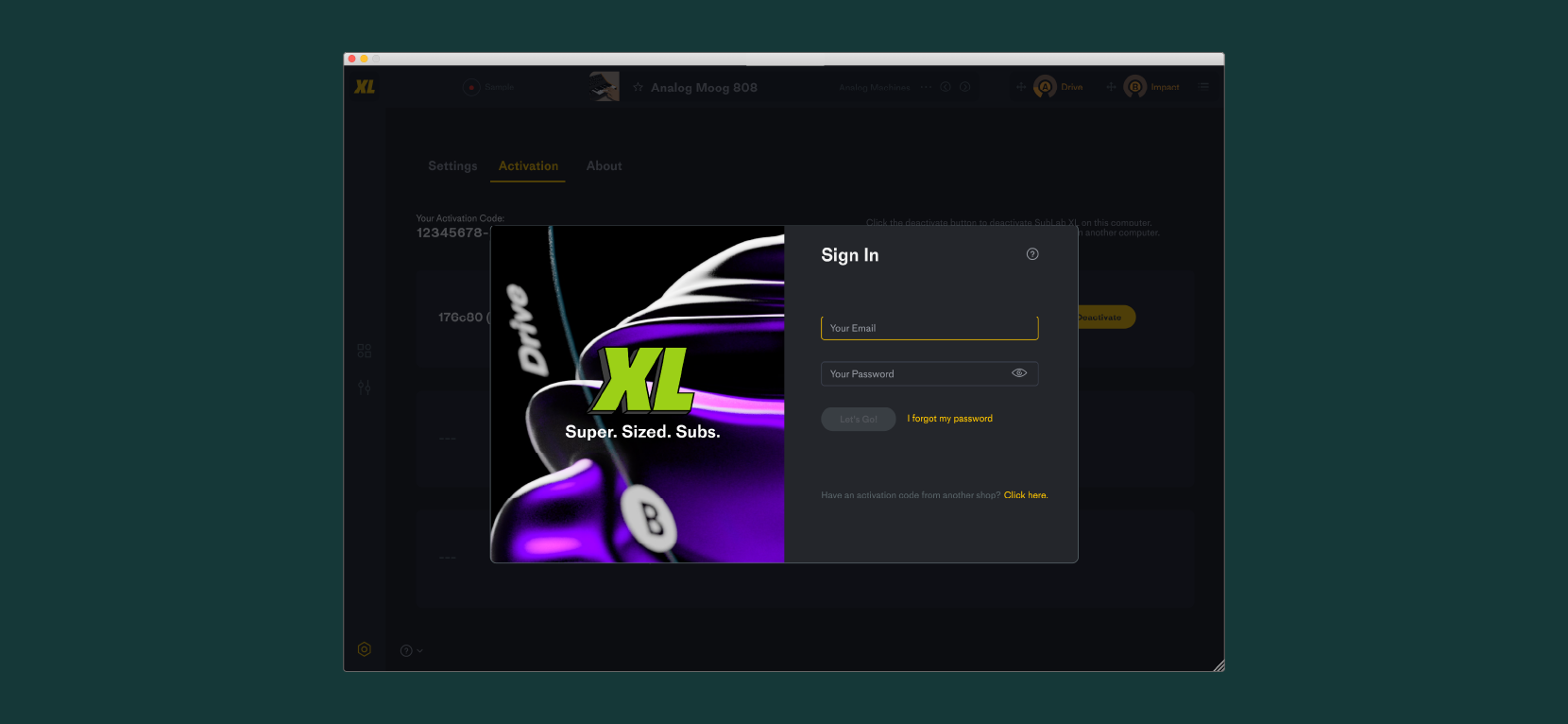1568x724 pixels.
Task: Click the move handle left of Impact
Action: (x=1111, y=87)
